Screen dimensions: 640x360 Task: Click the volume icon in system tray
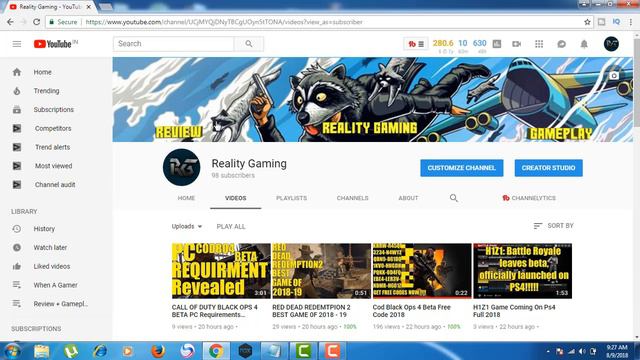[x=582, y=351]
